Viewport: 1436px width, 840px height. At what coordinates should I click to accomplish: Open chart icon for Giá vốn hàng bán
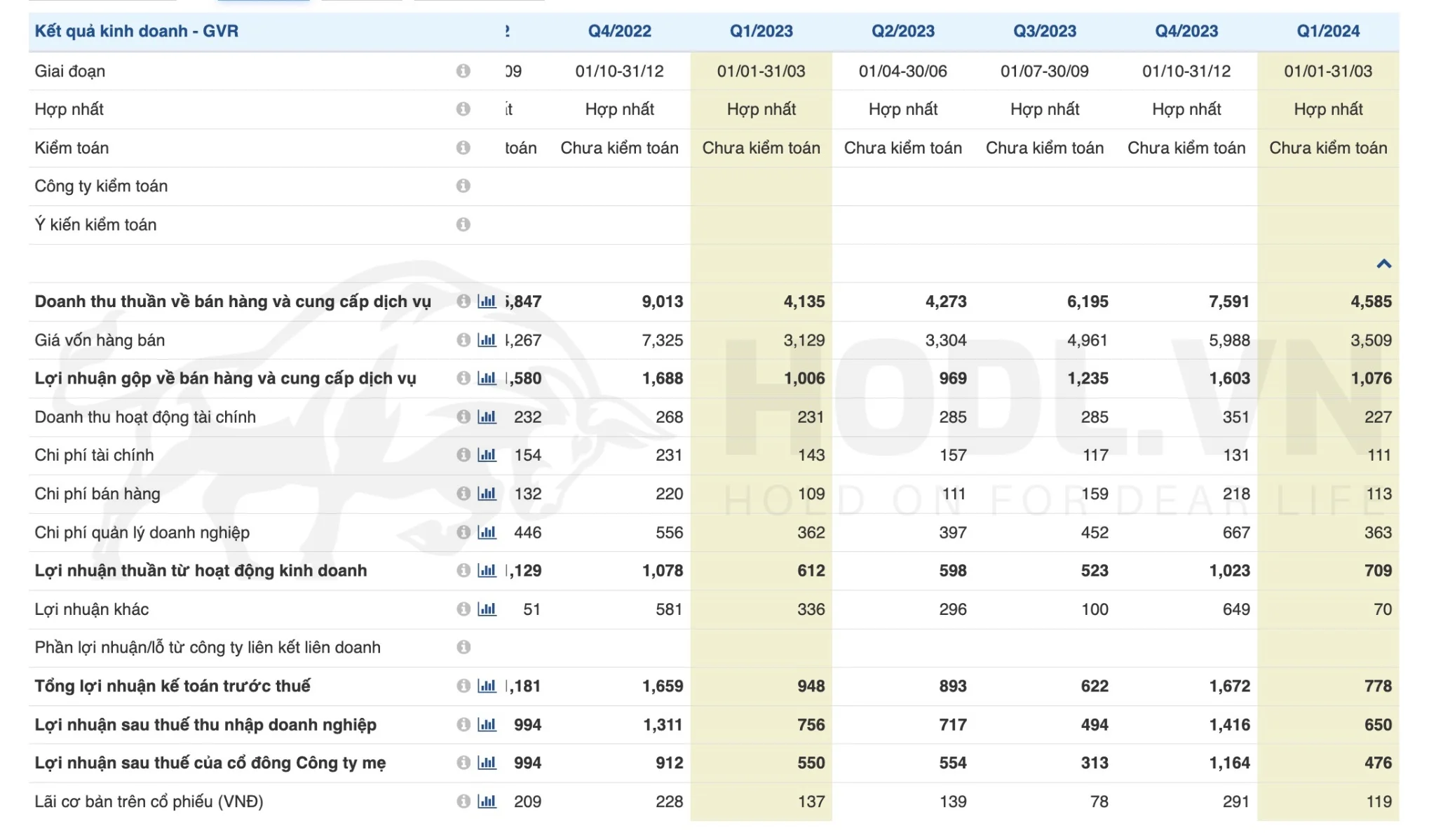point(487,340)
